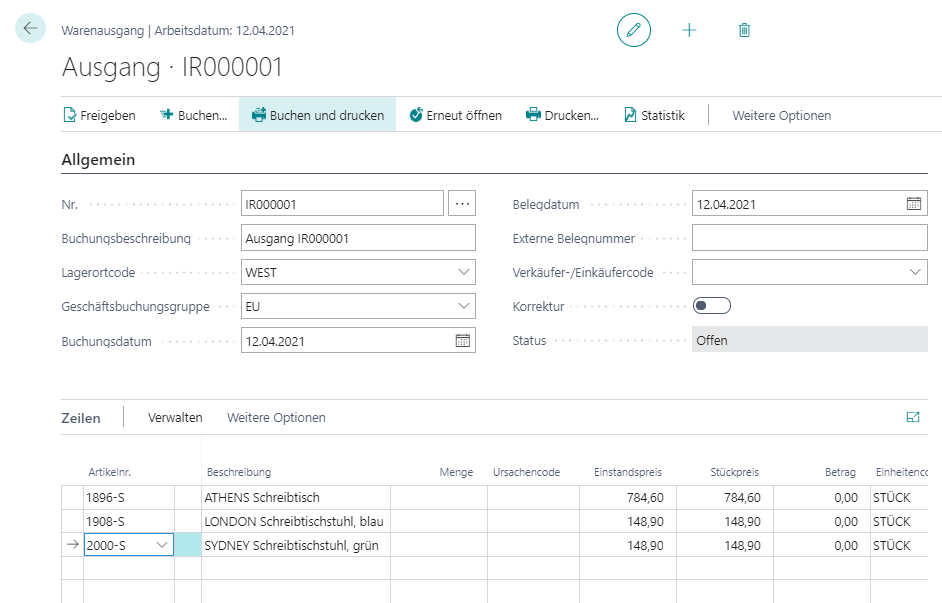The width and height of the screenshot is (942, 603).
Task: Click Einstandspreis column header
Action: (628, 472)
